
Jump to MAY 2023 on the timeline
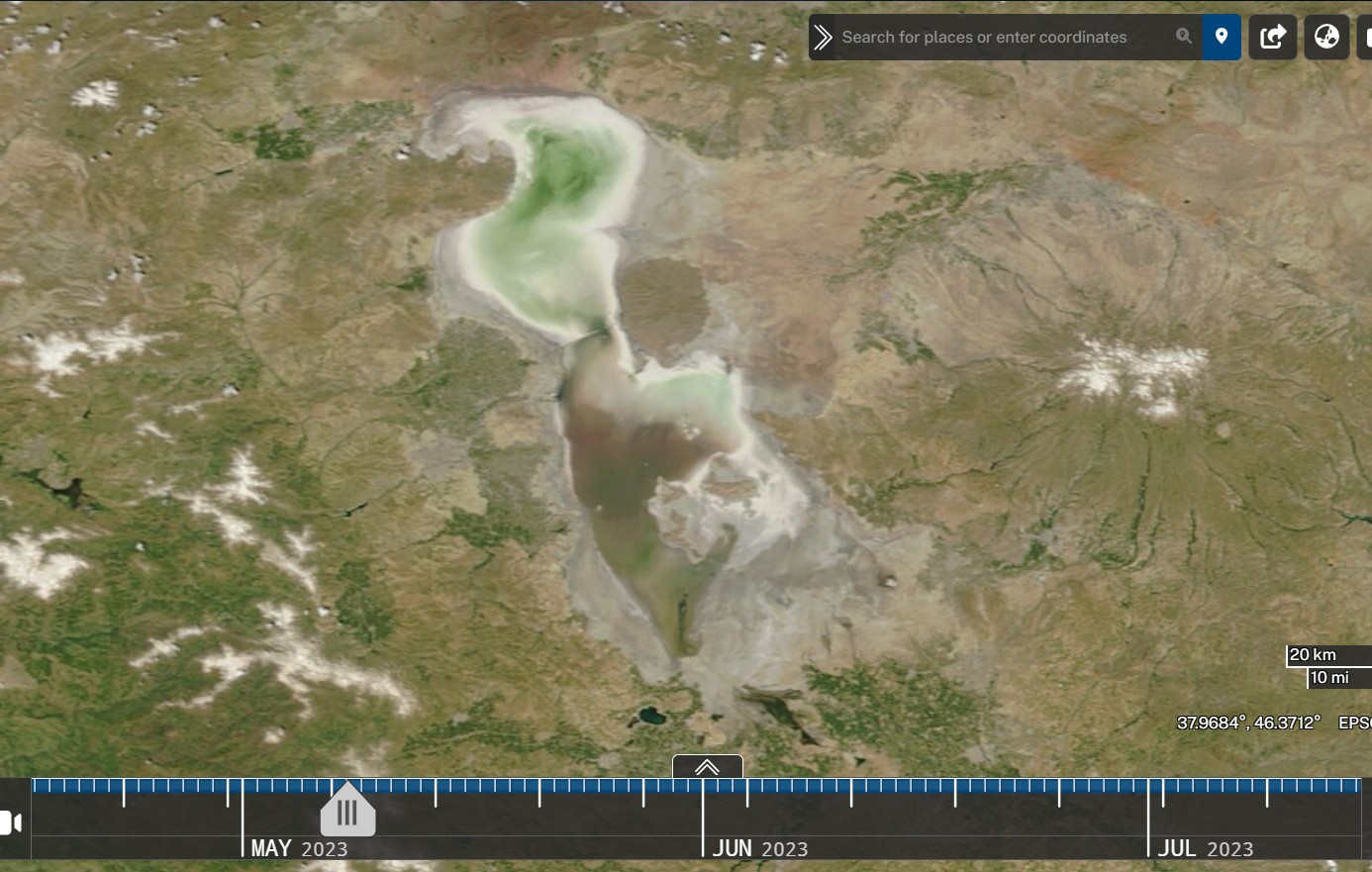[x=299, y=848]
